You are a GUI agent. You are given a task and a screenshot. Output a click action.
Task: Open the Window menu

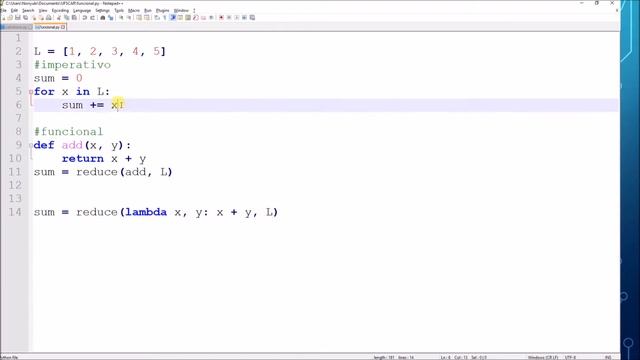(181, 10)
